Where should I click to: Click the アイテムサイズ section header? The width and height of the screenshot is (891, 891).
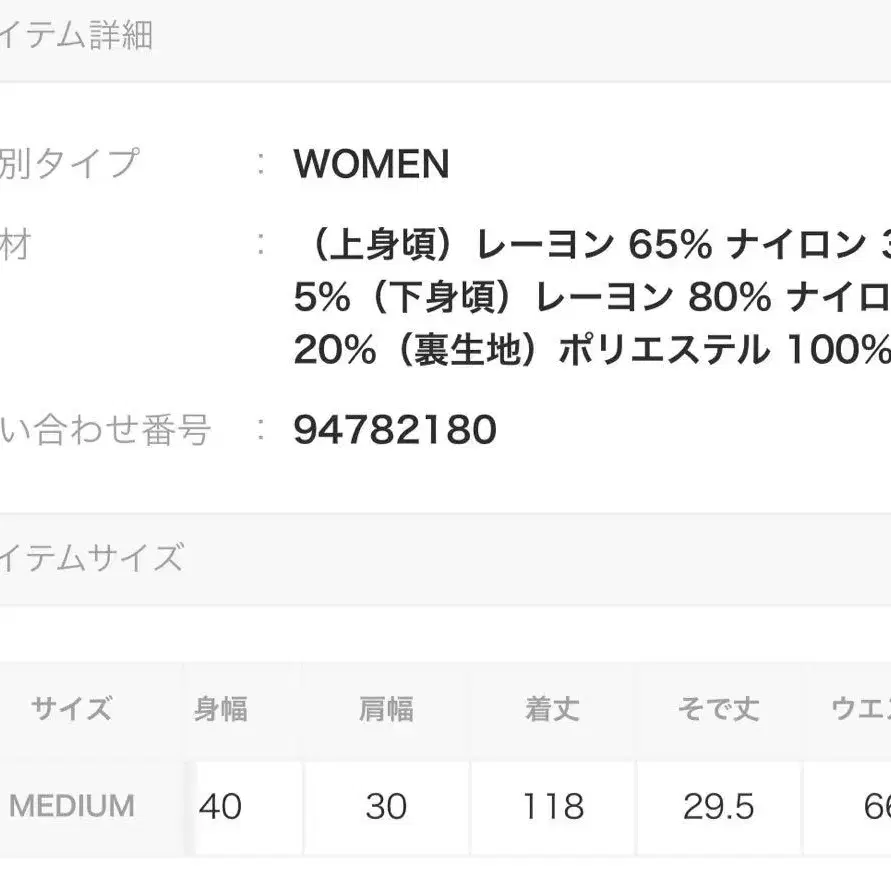pyautogui.click(x=92, y=557)
